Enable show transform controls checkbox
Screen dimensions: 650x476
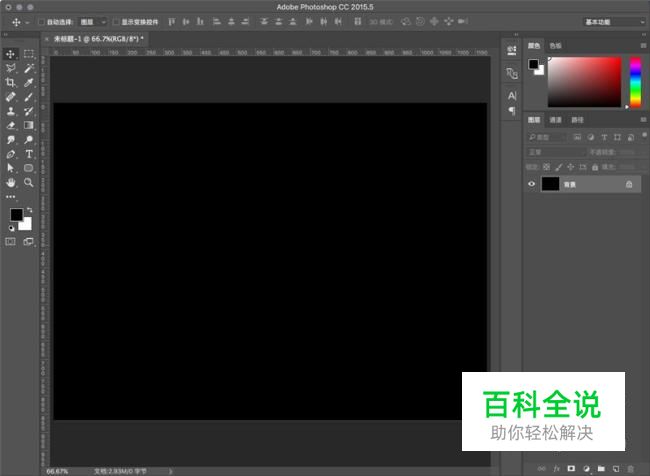tap(116, 22)
